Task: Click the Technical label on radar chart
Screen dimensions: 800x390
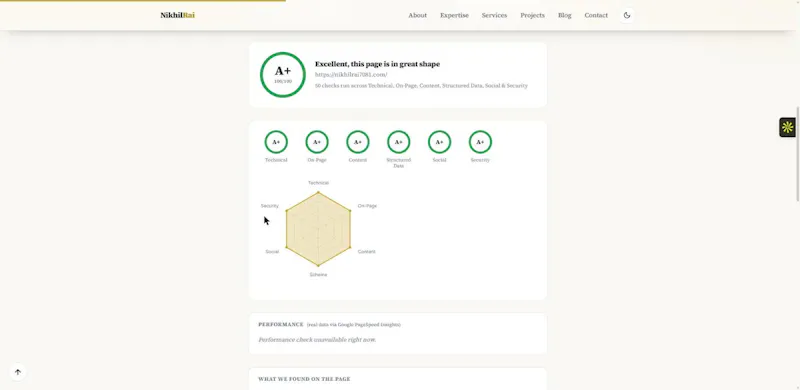Action: pyautogui.click(x=318, y=183)
